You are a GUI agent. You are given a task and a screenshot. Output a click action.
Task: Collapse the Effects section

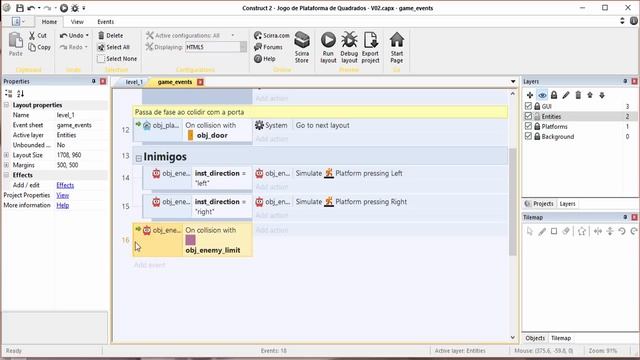7,175
